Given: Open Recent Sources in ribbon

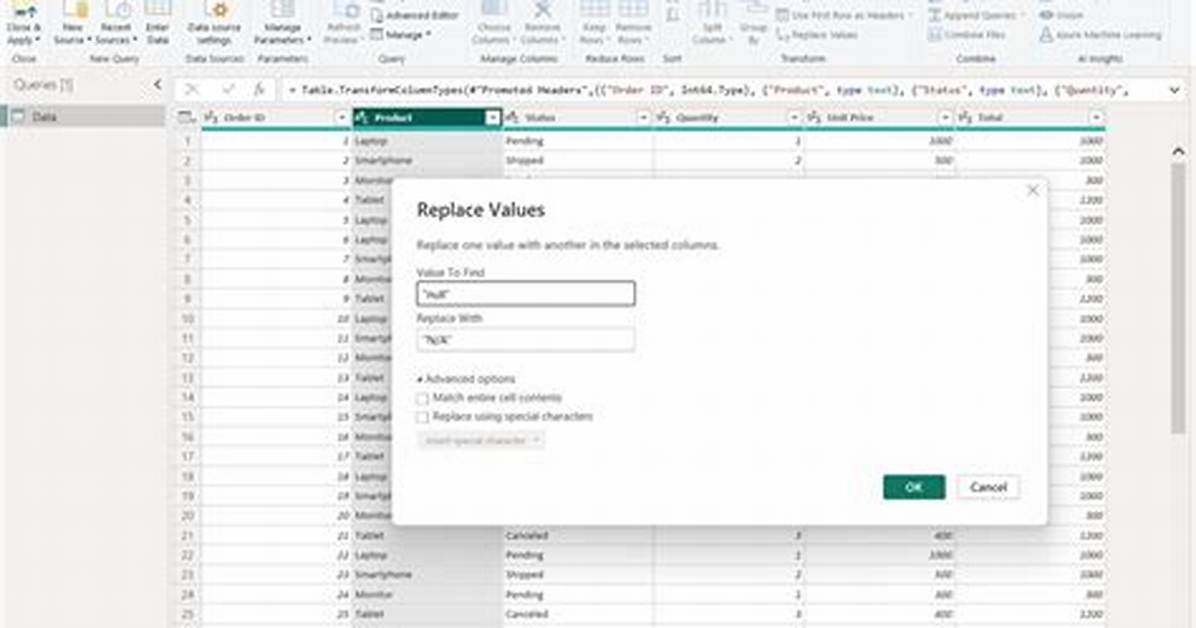Looking at the screenshot, I should click(116, 23).
